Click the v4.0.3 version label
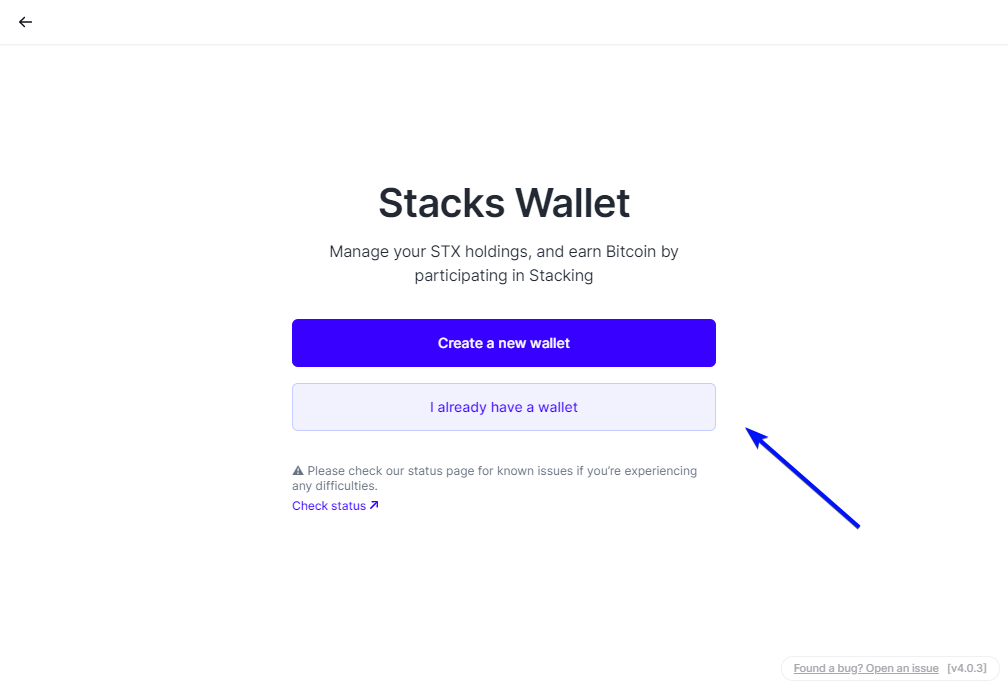The width and height of the screenshot is (1008, 689). (x=966, y=668)
